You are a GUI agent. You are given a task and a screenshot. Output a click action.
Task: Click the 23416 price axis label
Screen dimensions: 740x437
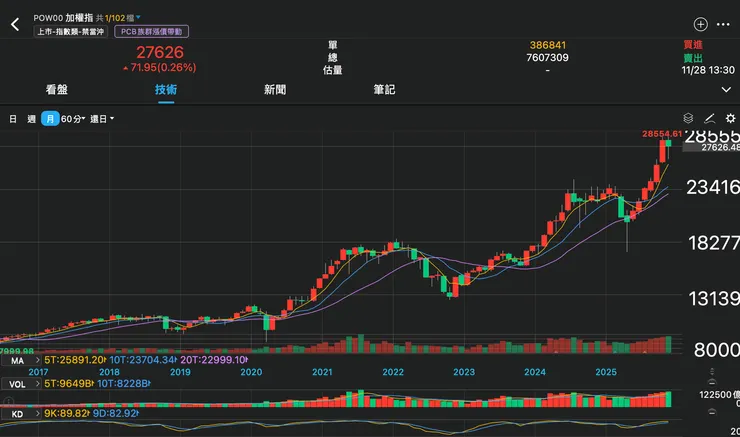[713, 187]
